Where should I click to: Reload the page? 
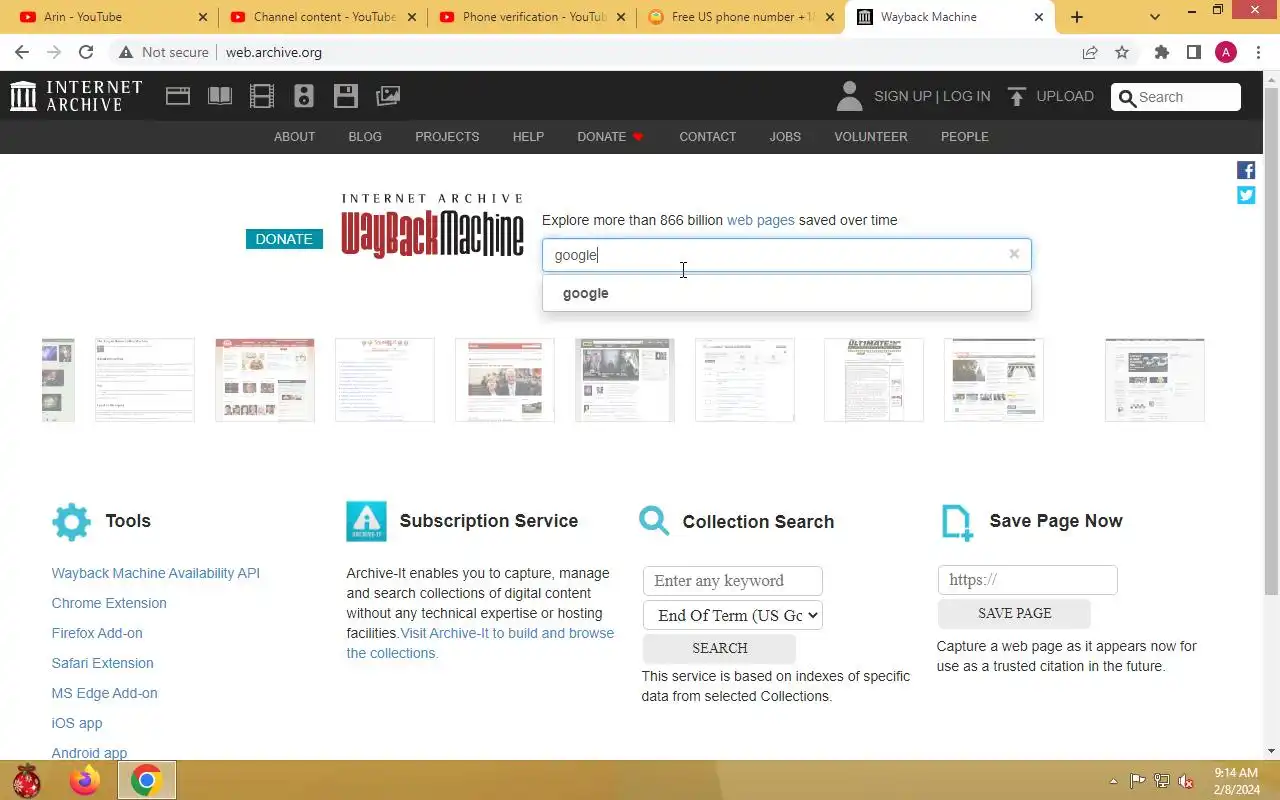pyautogui.click(x=86, y=52)
